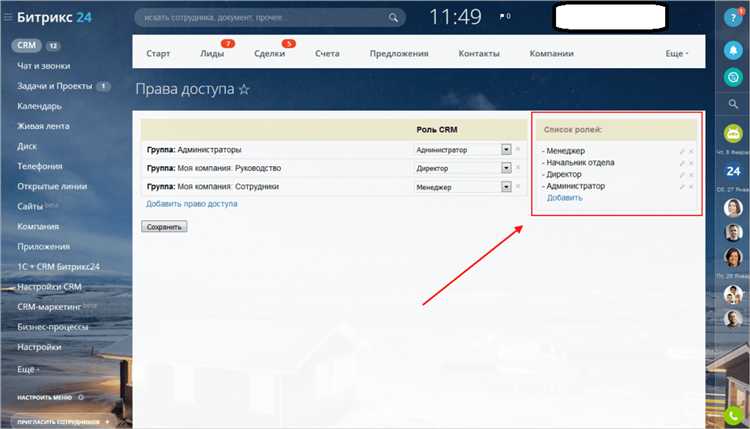Click the Менеджер role name in list
Viewport: 750px width, 429px height.
tap(565, 151)
